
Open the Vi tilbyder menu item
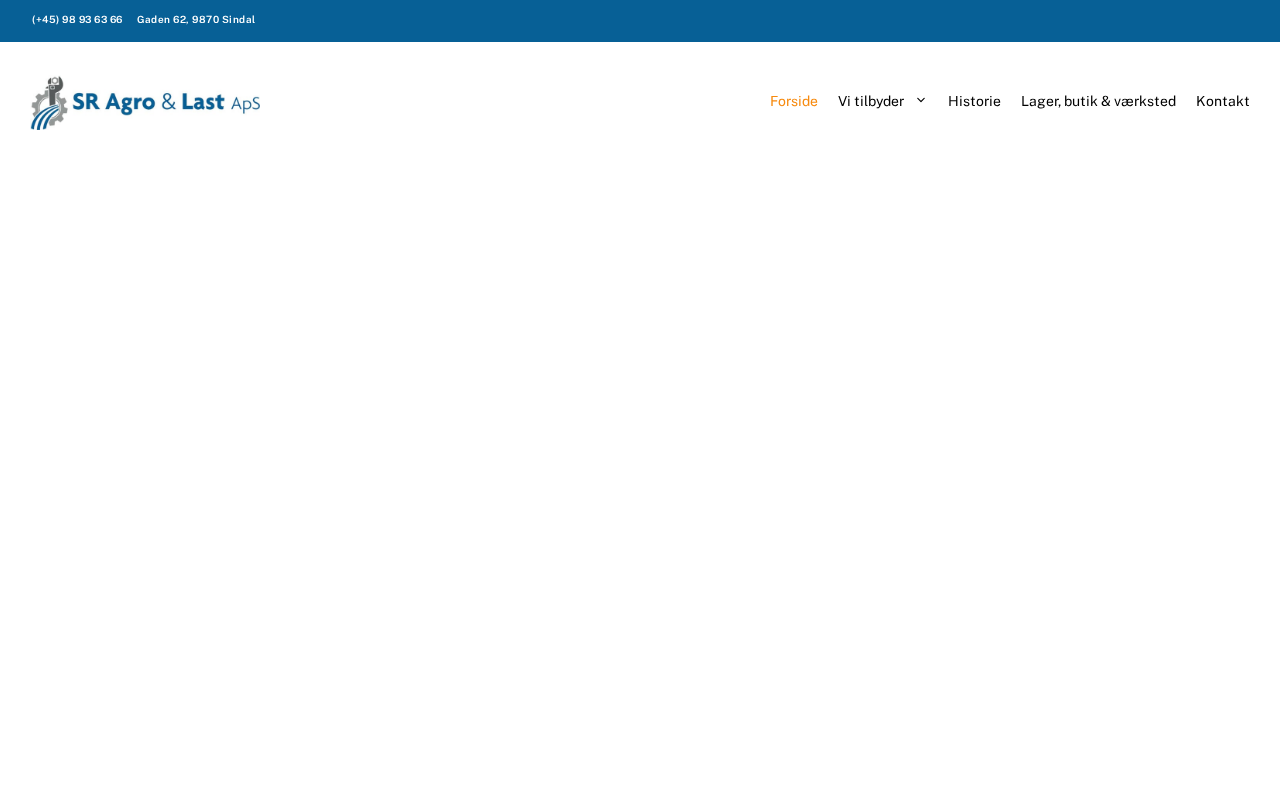coord(871,101)
